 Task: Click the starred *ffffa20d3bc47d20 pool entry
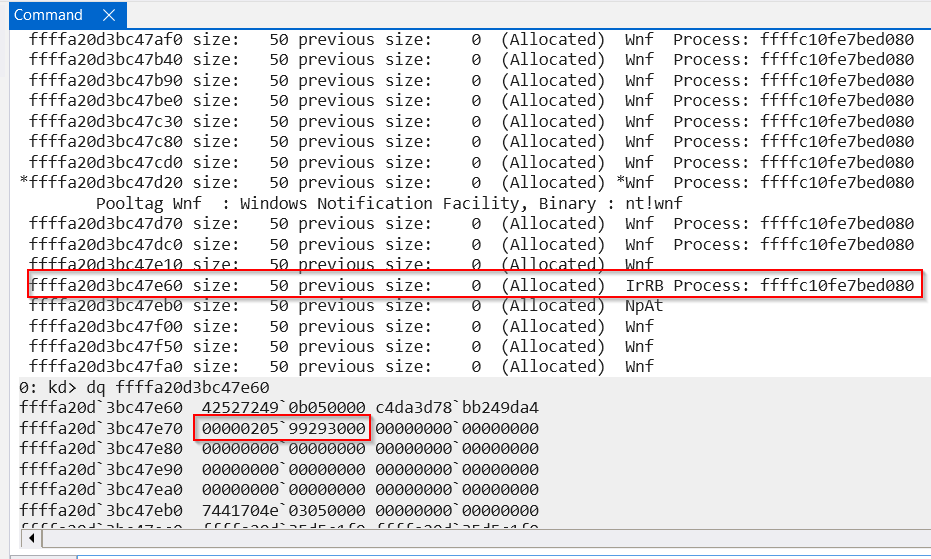click(101, 182)
